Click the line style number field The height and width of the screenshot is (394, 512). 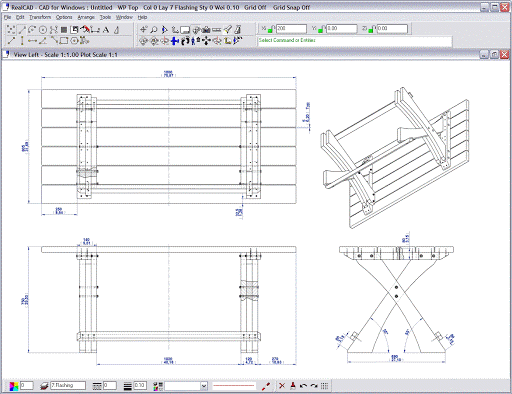(x=110, y=386)
